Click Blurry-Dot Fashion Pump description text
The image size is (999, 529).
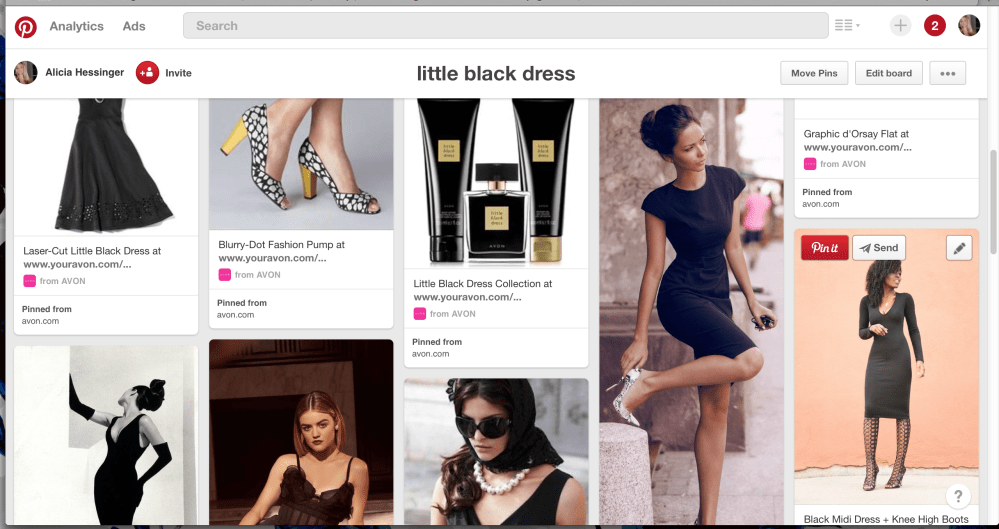282,251
